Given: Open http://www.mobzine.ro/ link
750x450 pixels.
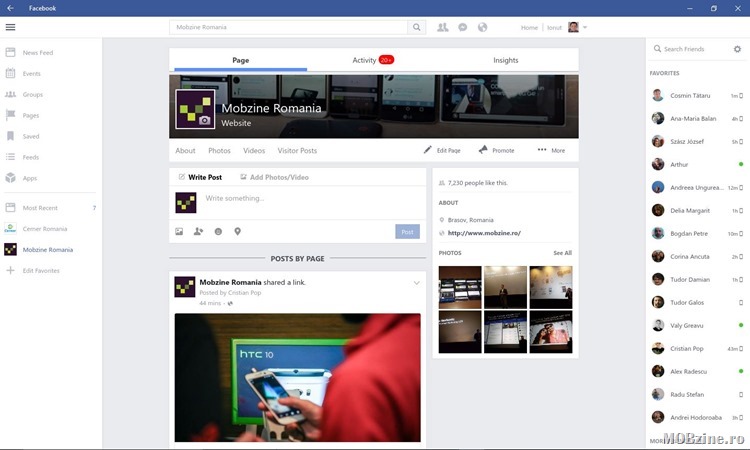Looking at the screenshot, I should tap(484, 233).
